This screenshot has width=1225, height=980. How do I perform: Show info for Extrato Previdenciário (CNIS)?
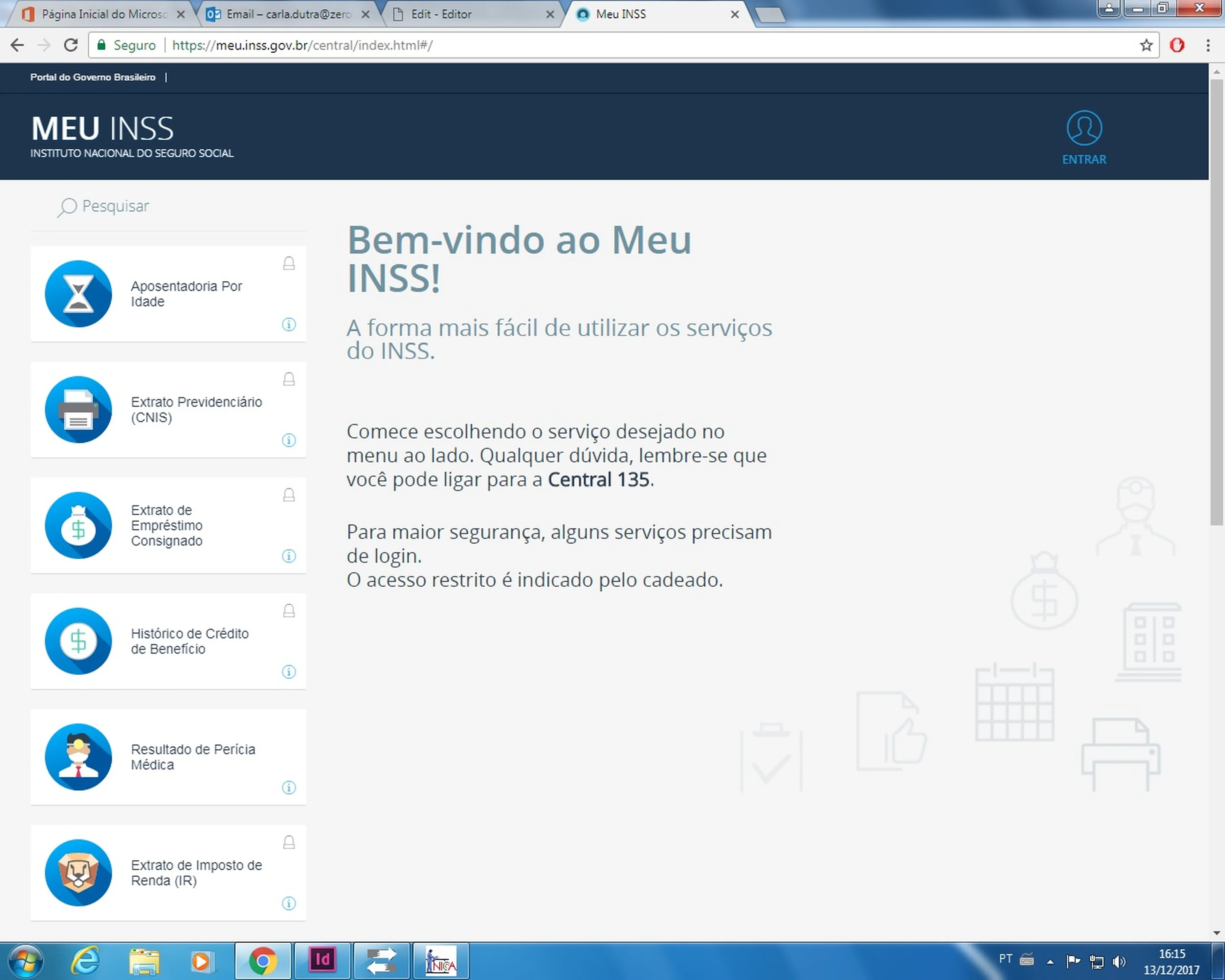(x=289, y=440)
